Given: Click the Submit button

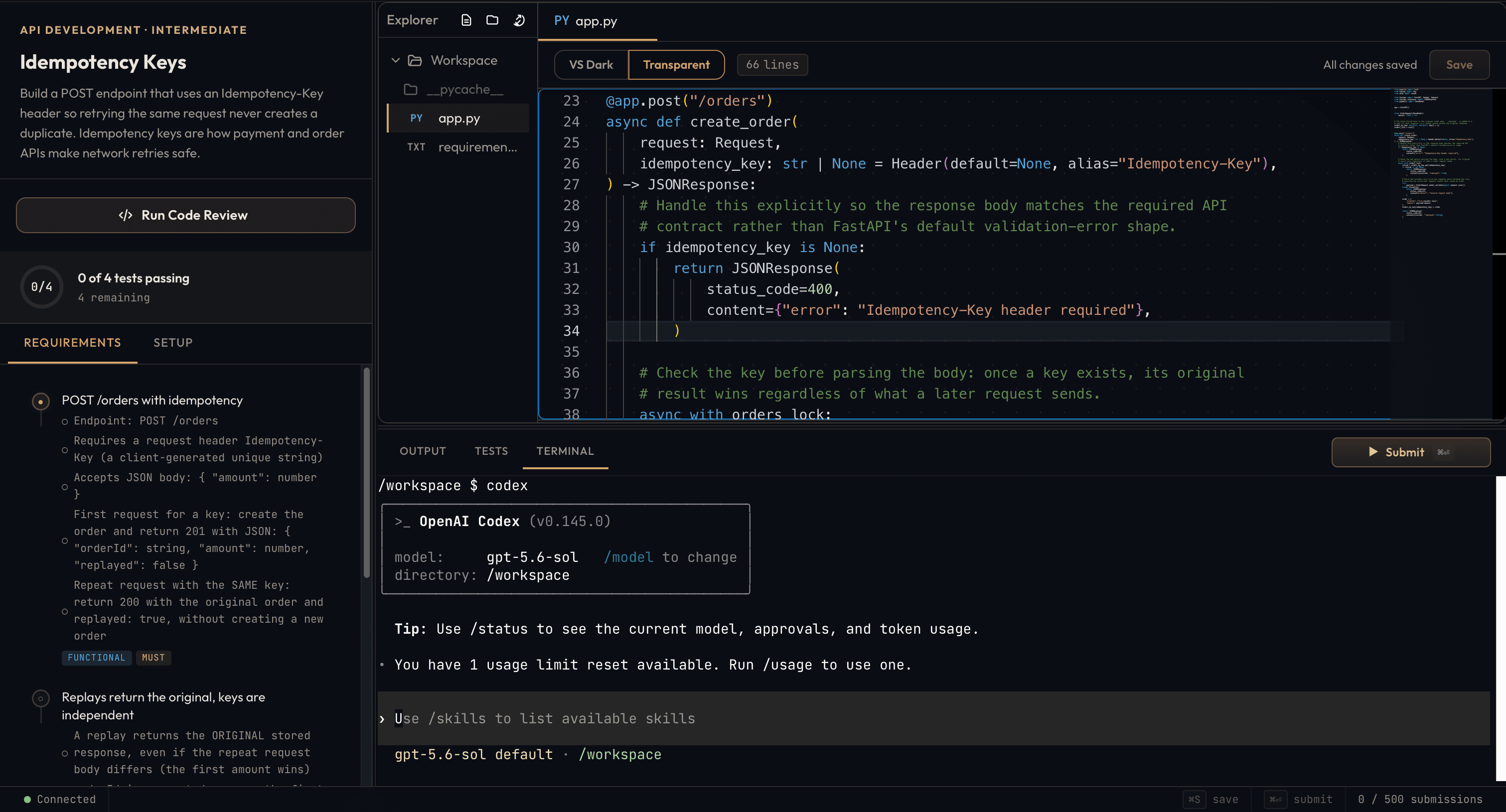Looking at the screenshot, I should pyautogui.click(x=1411, y=452).
